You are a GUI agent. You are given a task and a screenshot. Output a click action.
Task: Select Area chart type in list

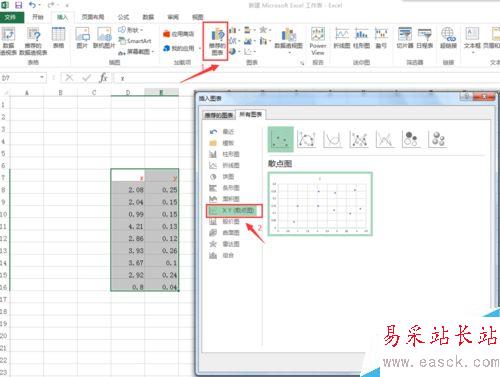[224, 199]
